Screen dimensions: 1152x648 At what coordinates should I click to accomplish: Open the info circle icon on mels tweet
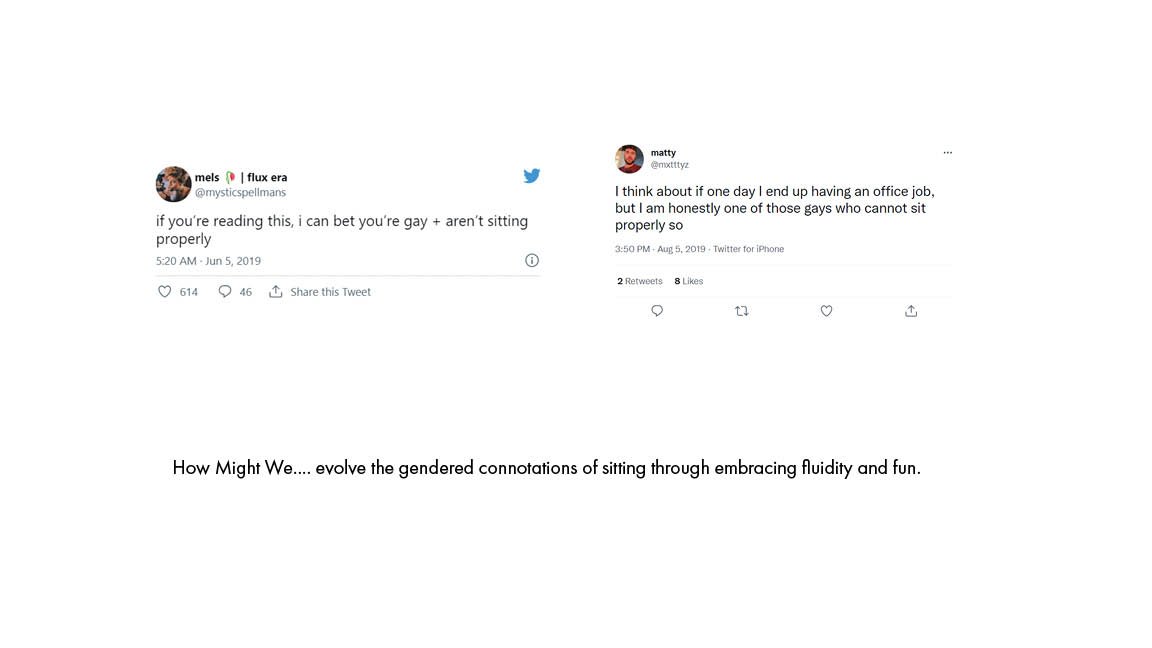pyautogui.click(x=532, y=260)
